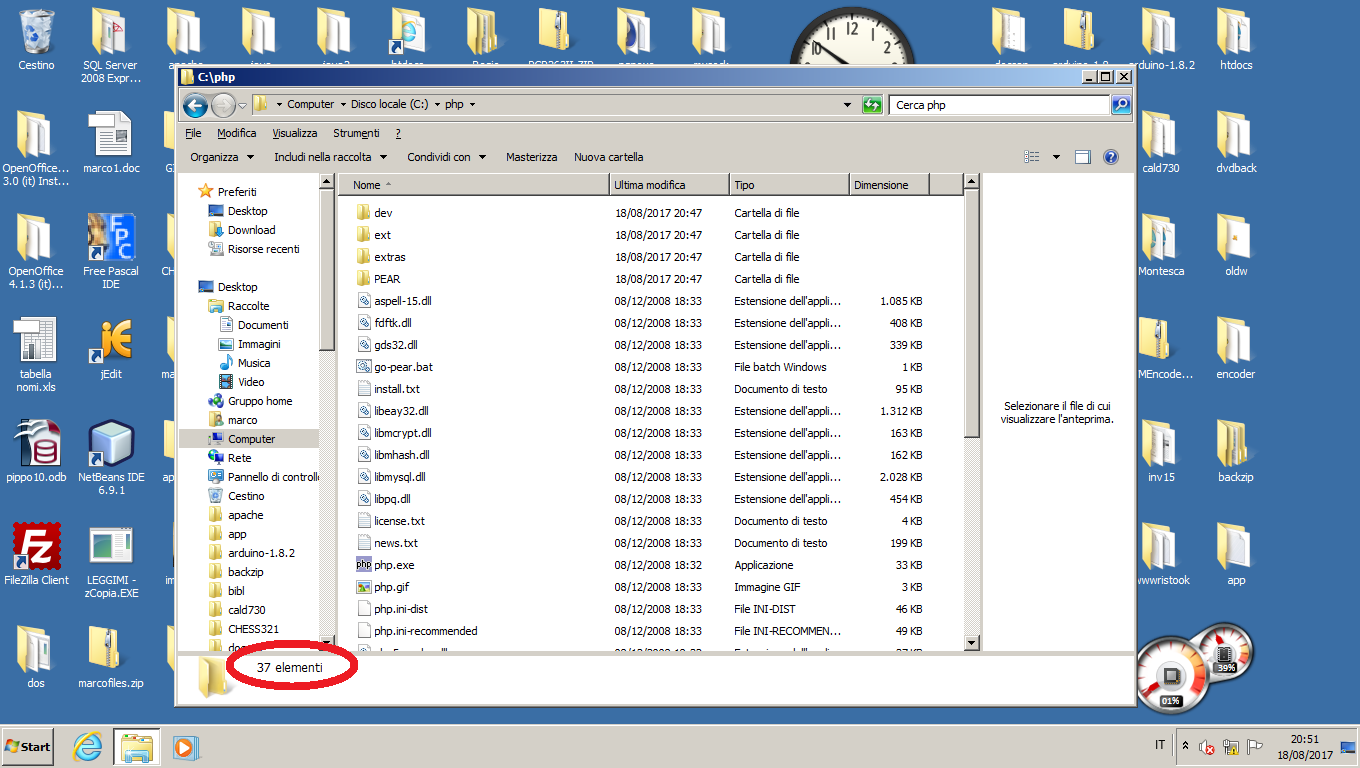Open the help question mark icon

[1110, 157]
